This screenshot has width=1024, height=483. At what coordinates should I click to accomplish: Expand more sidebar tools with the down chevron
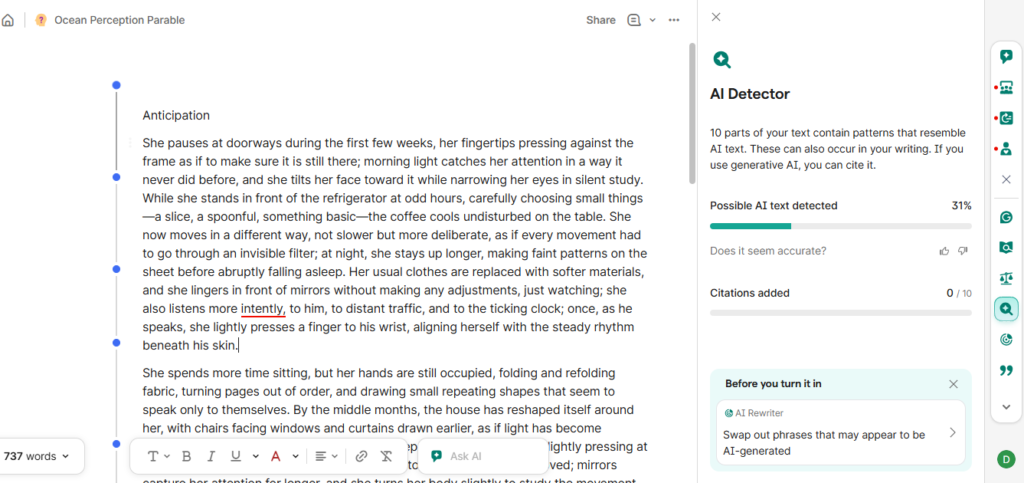(x=1006, y=407)
